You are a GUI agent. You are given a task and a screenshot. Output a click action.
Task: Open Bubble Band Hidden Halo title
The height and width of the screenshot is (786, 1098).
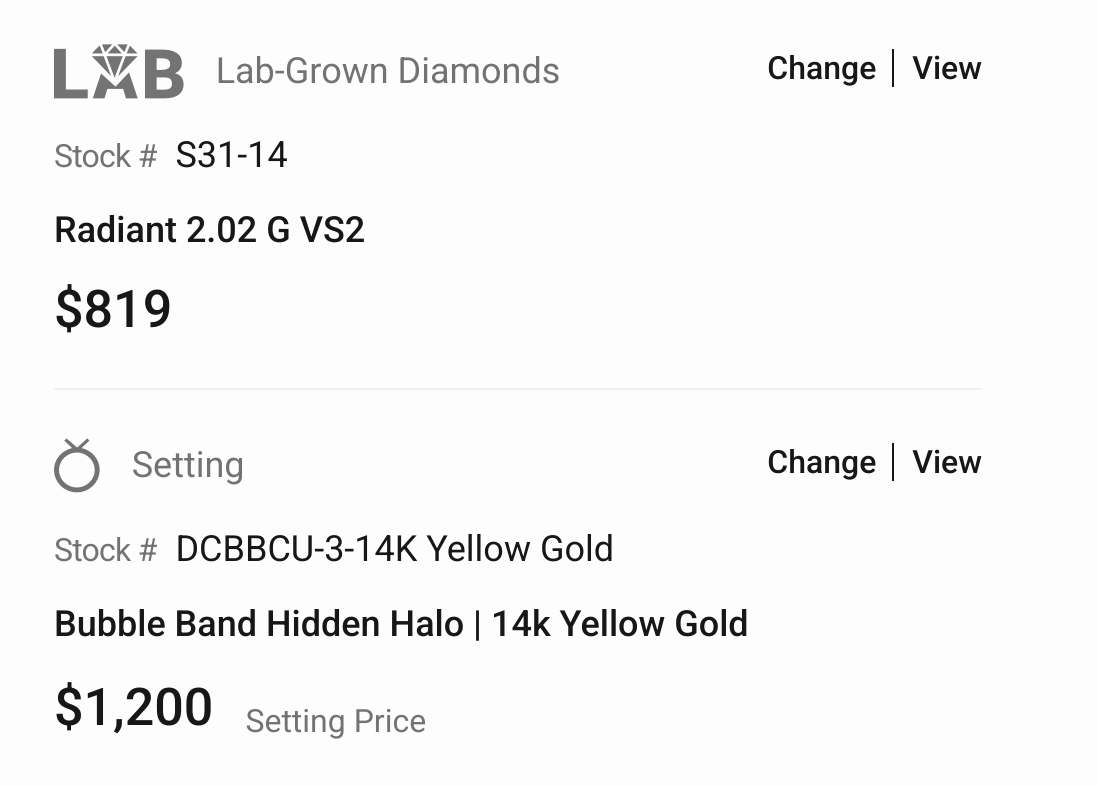[x=401, y=624]
